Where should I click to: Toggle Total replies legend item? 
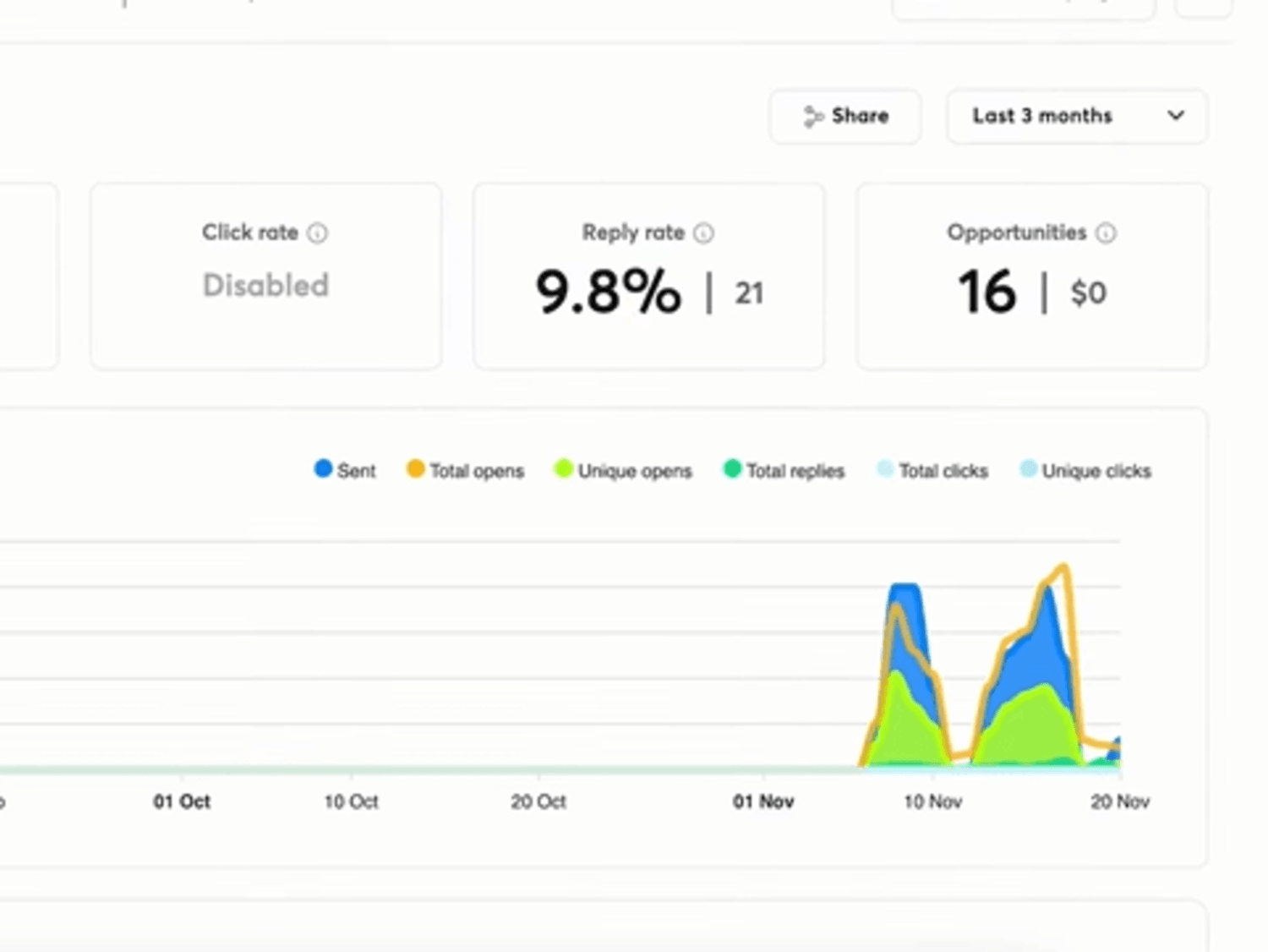[x=784, y=470]
